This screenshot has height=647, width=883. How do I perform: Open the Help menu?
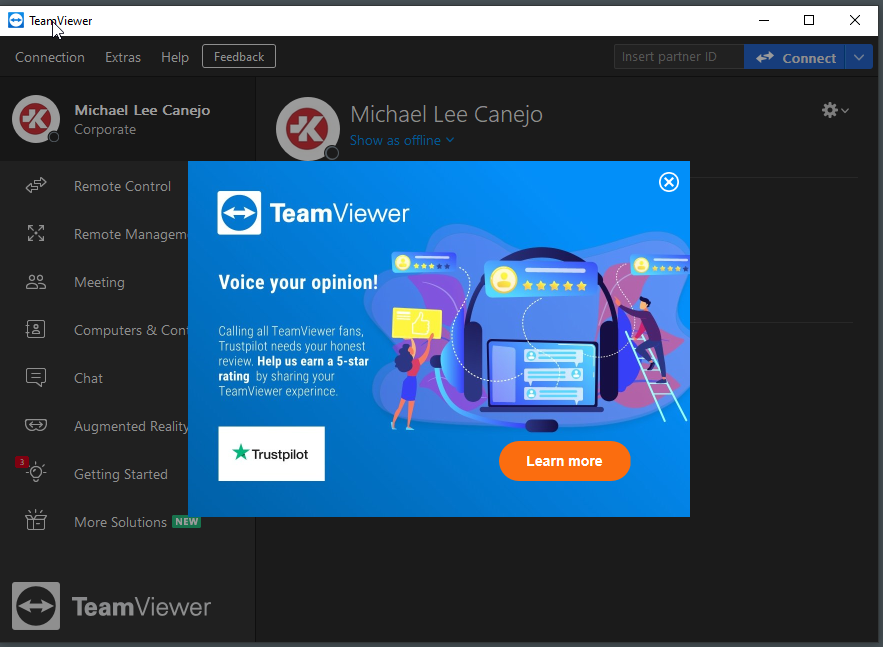coord(175,57)
